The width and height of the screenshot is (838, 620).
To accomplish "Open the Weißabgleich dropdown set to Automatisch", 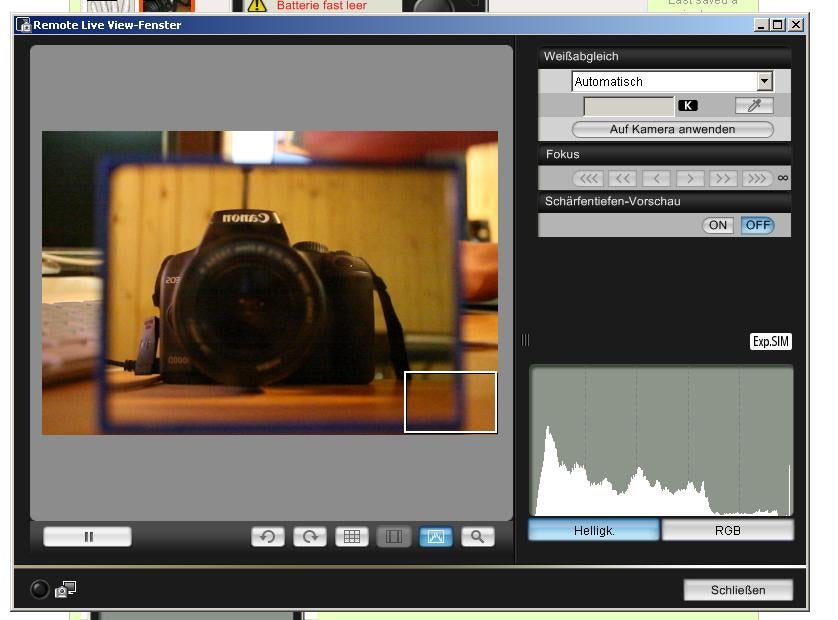I will [x=672, y=82].
